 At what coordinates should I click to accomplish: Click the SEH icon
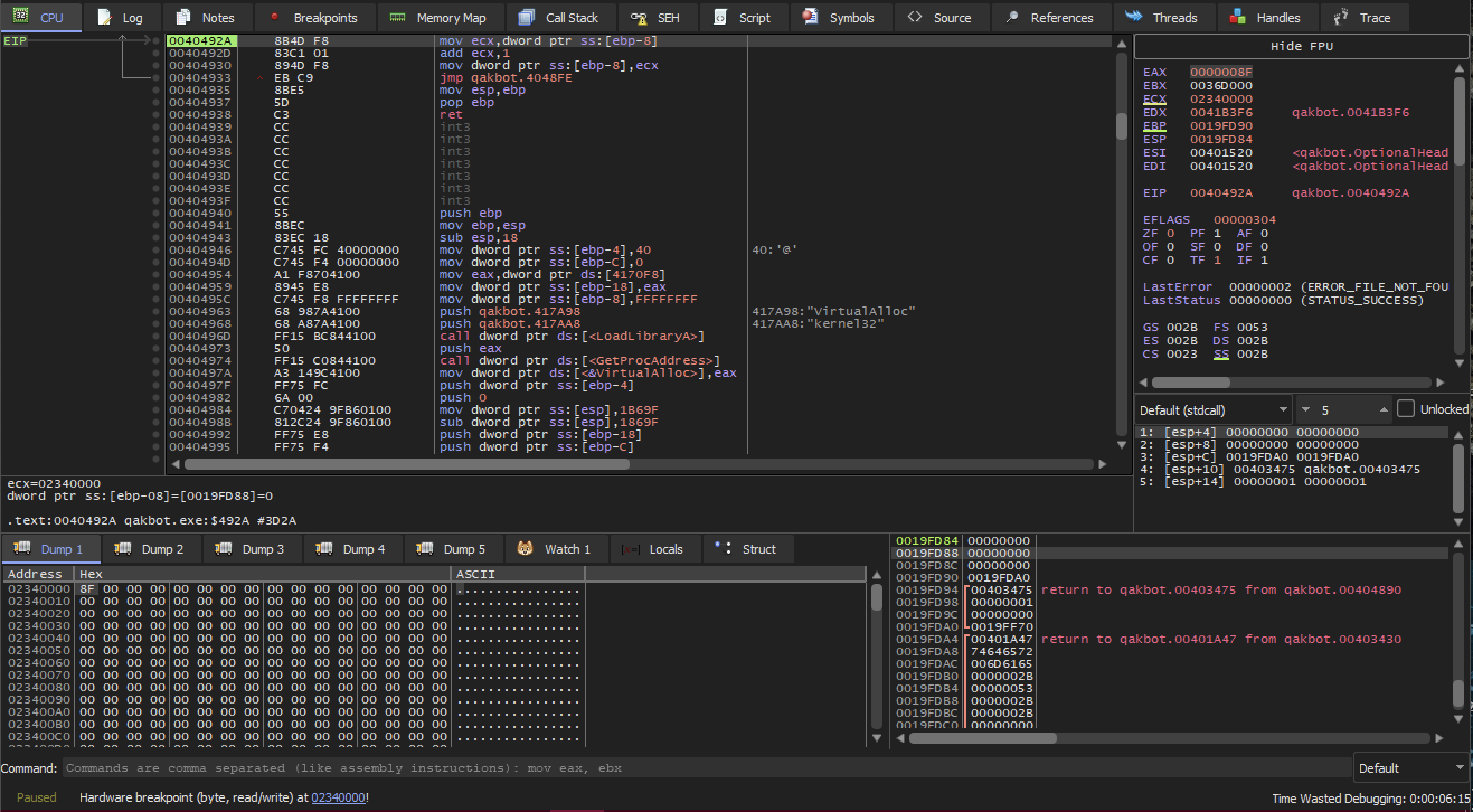[639, 18]
